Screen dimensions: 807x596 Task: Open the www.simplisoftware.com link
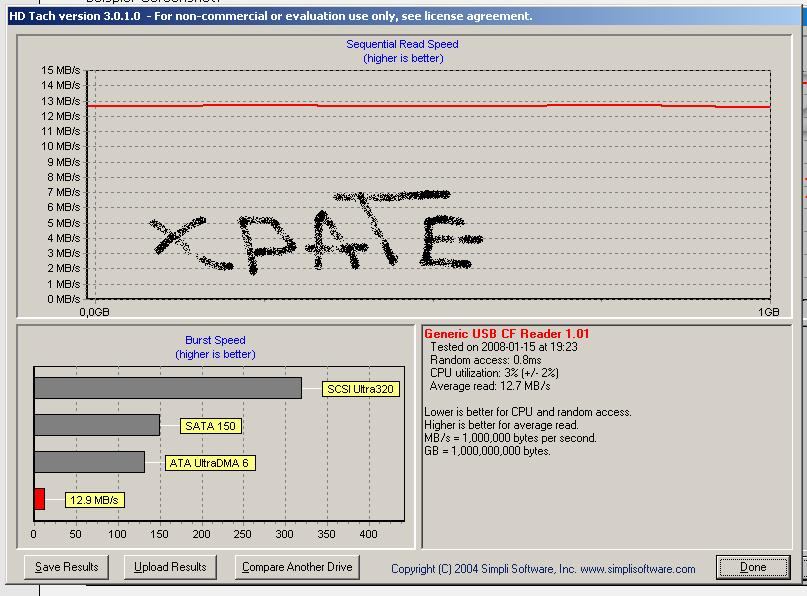(x=638, y=569)
